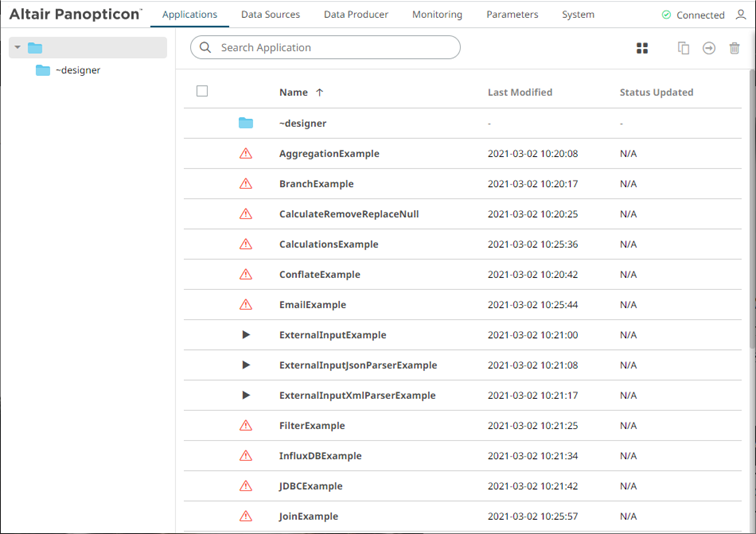Click the warning icon beside JDBCExample
Viewport: 756px width, 534px height.
(x=246, y=486)
